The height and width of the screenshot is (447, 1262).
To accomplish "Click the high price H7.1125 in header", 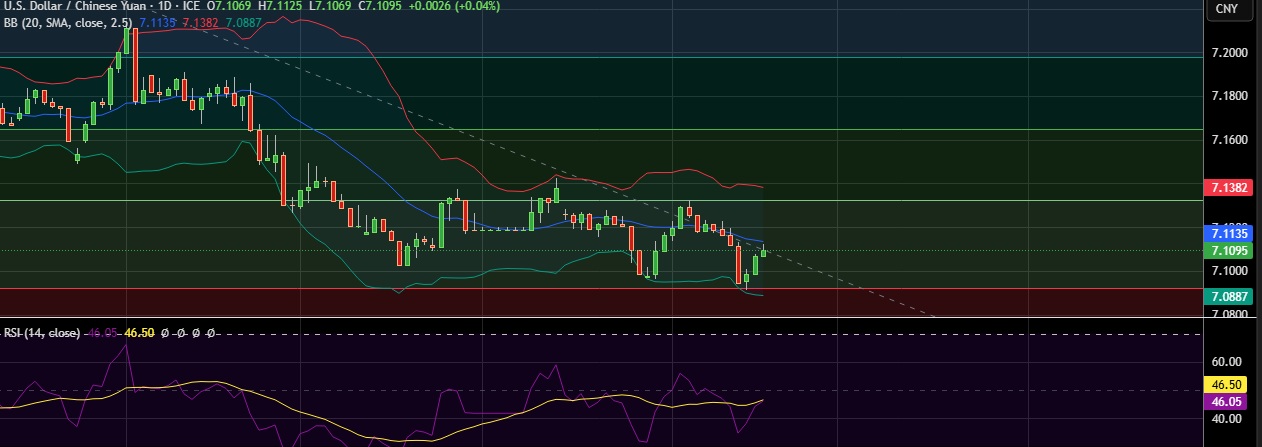I will pyautogui.click(x=279, y=6).
